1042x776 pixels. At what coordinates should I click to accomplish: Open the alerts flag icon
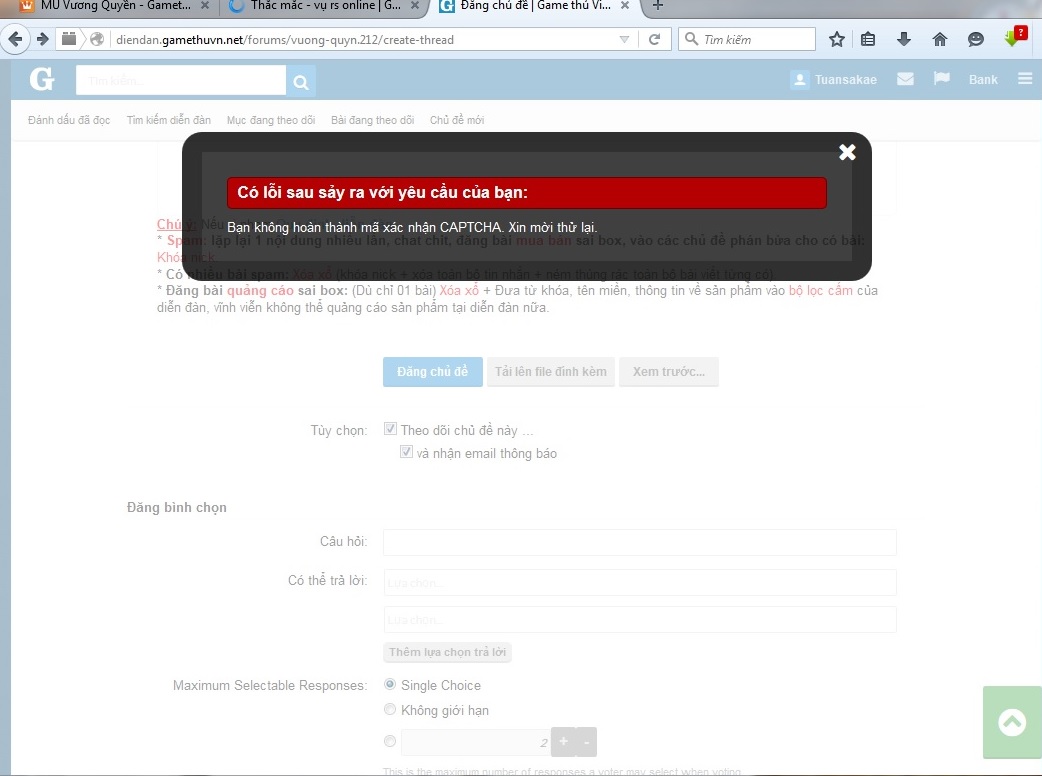tap(941, 79)
